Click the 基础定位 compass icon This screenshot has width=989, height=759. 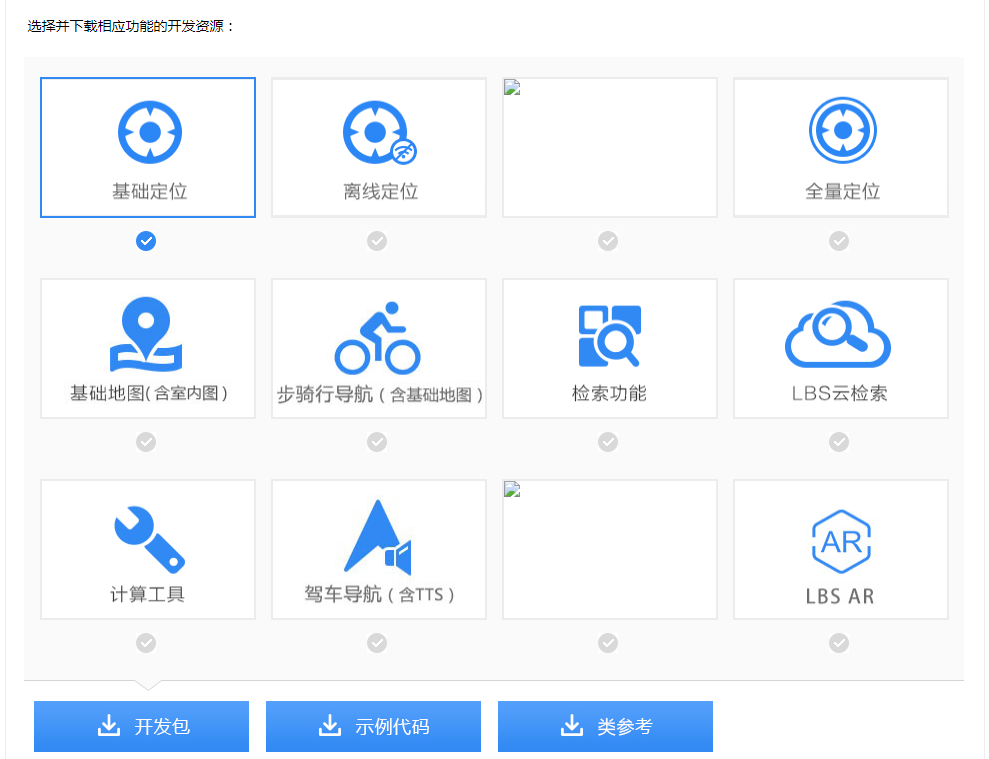click(x=147, y=130)
